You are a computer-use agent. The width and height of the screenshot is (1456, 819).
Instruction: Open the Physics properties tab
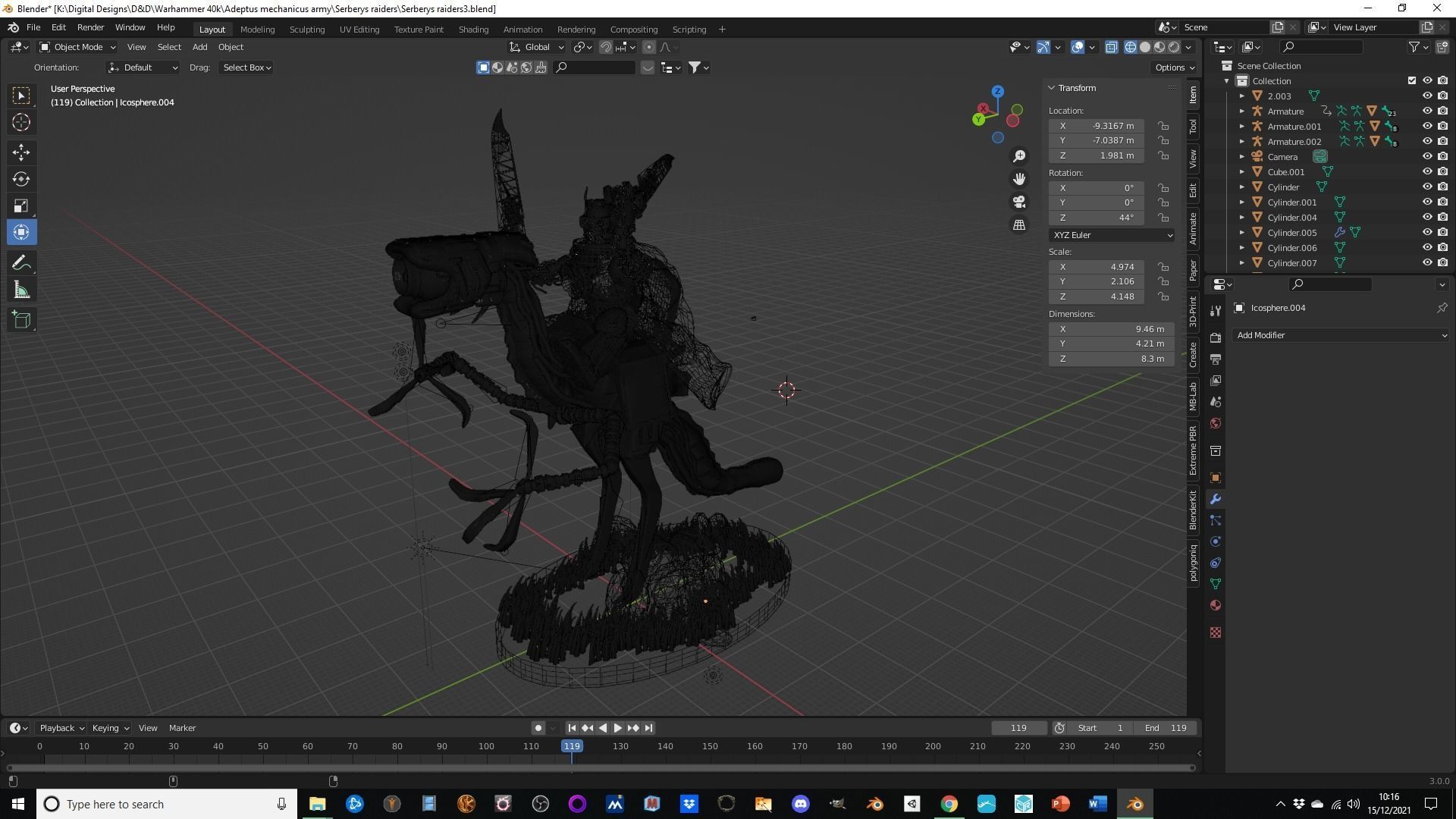click(1216, 541)
